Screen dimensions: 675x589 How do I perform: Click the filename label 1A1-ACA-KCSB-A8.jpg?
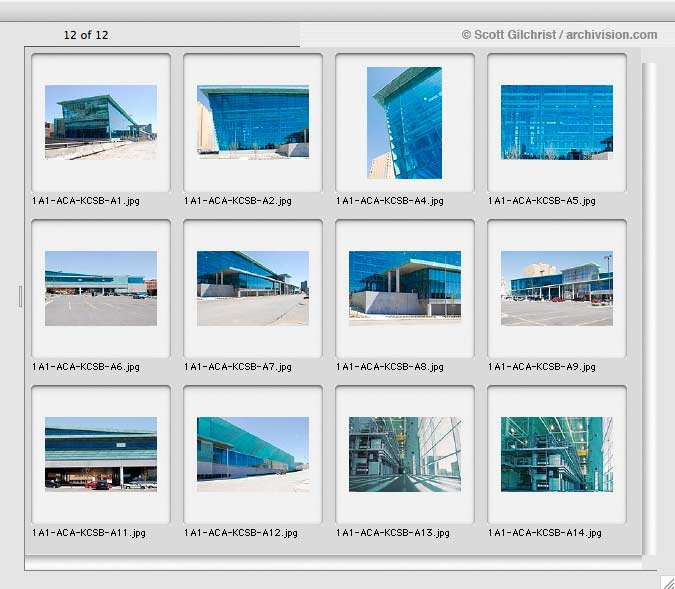coord(390,367)
